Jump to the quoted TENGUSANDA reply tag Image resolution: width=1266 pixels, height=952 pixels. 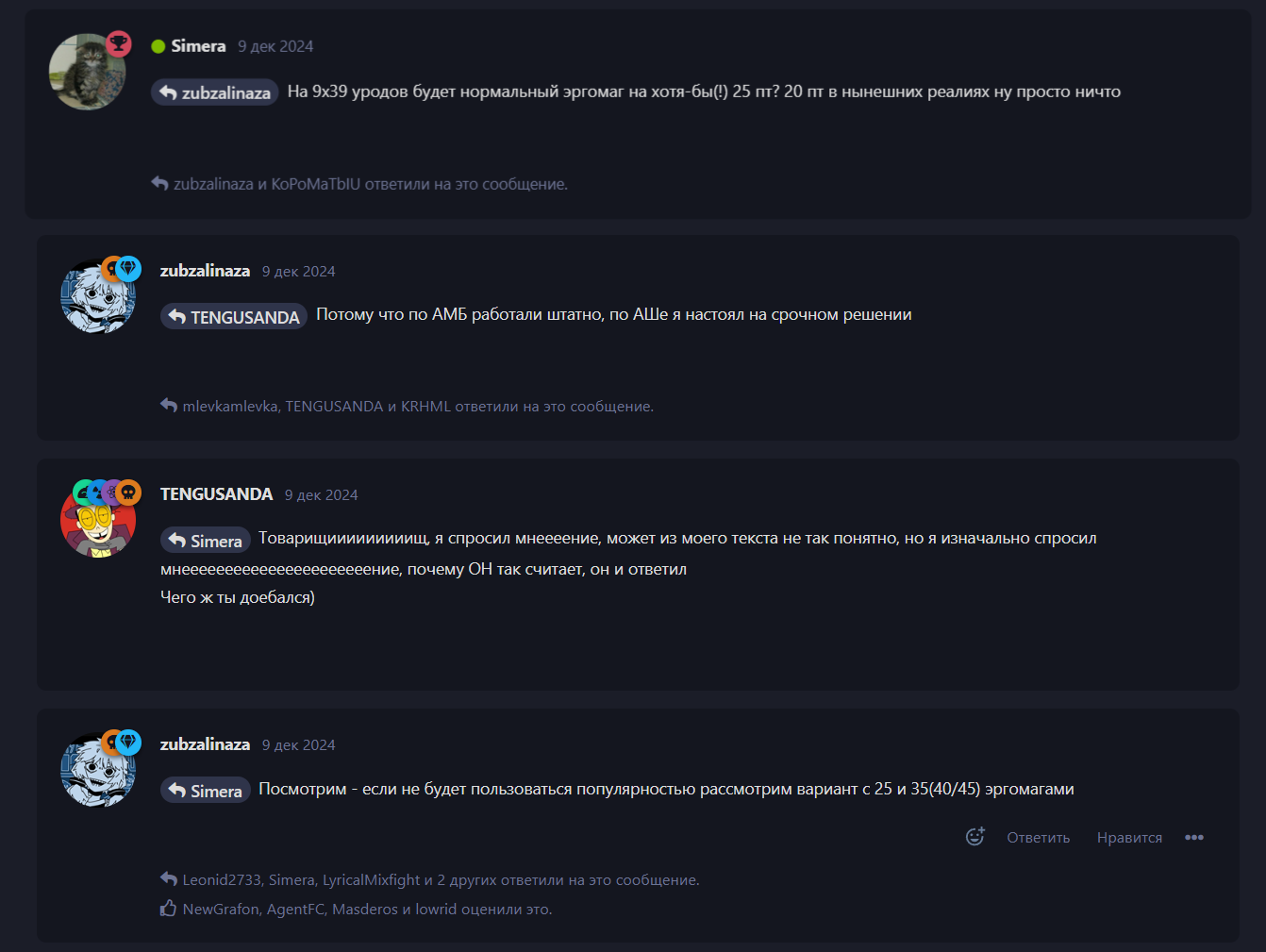tap(234, 316)
